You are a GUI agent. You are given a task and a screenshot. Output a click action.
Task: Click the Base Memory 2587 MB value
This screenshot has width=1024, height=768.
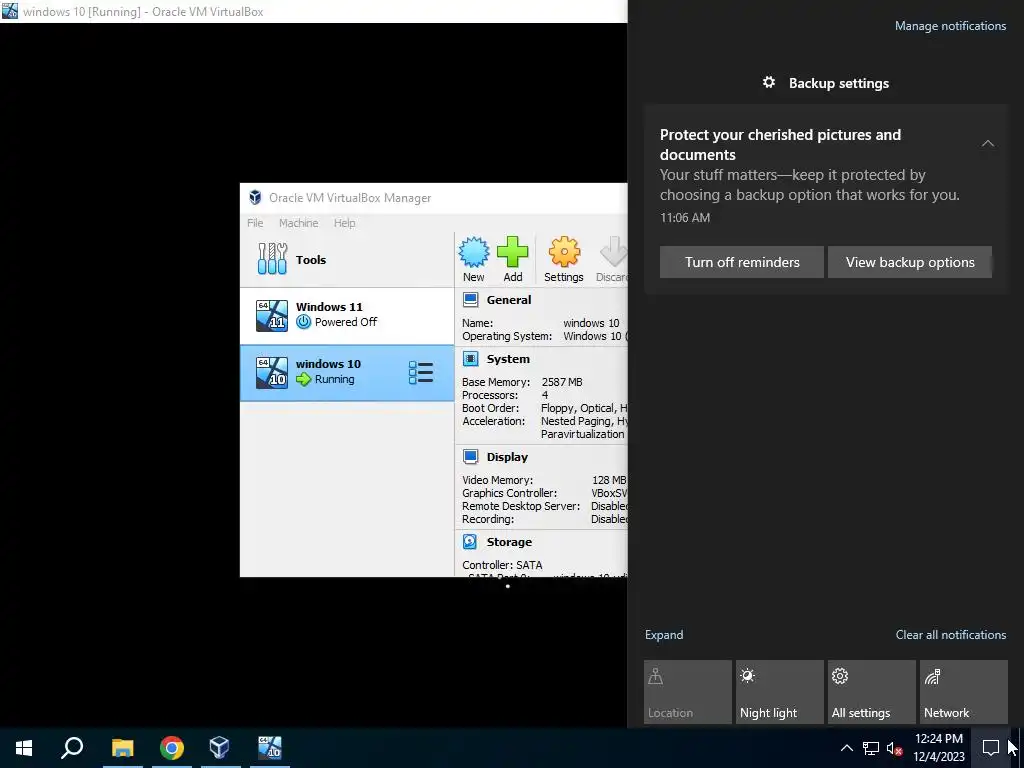562,382
